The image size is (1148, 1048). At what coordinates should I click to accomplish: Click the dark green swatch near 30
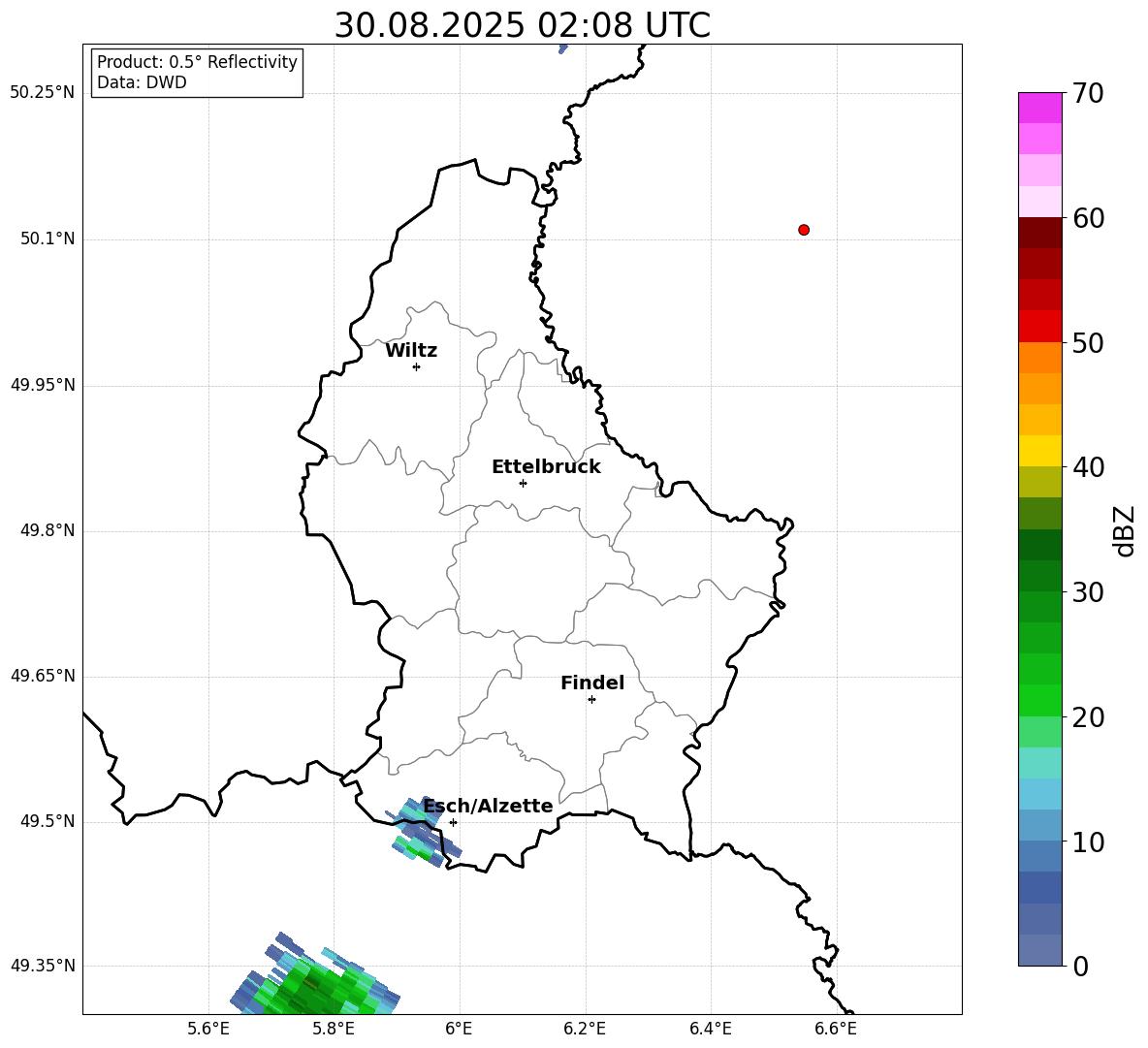pyautogui.click(x=1040, y=576)
